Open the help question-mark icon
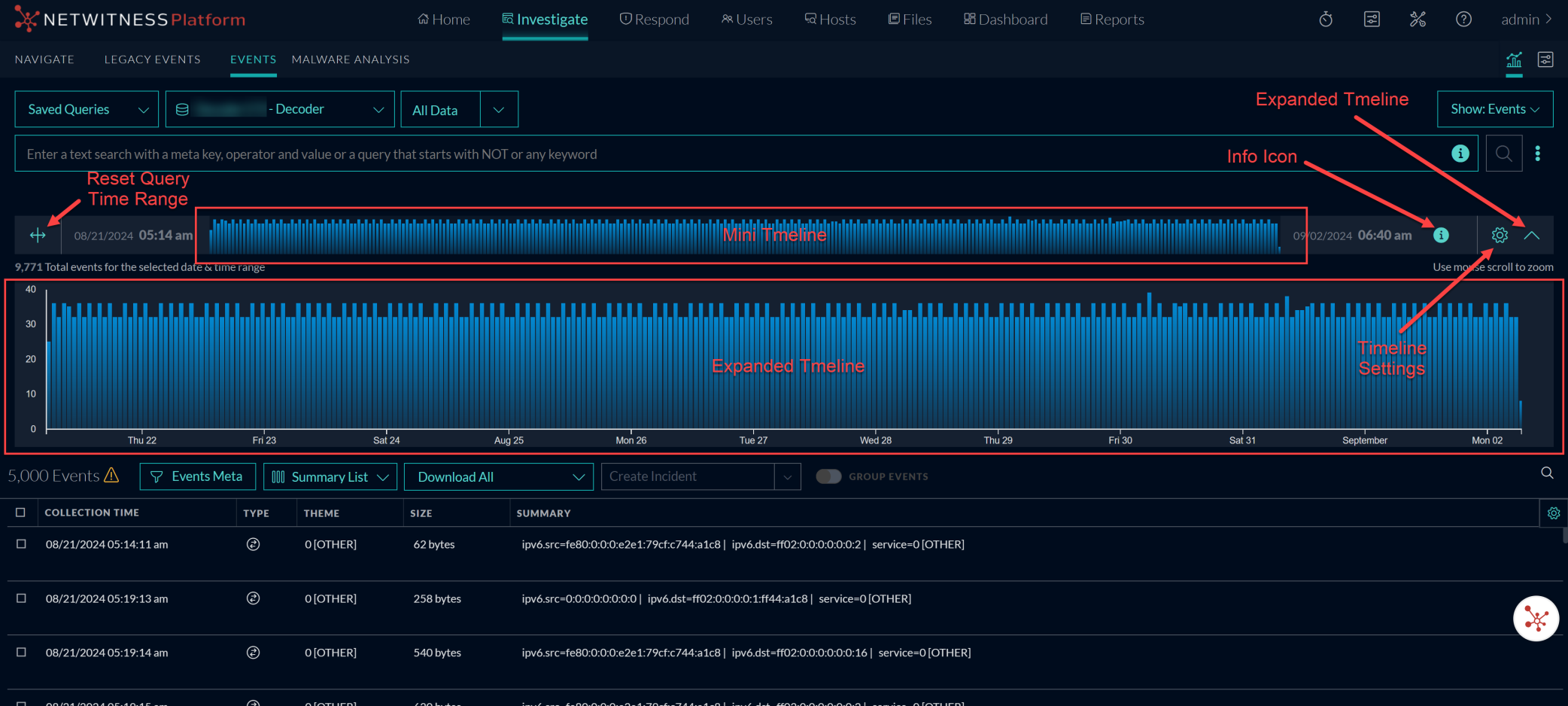The image size is (1568, 706). point(1463,19)
